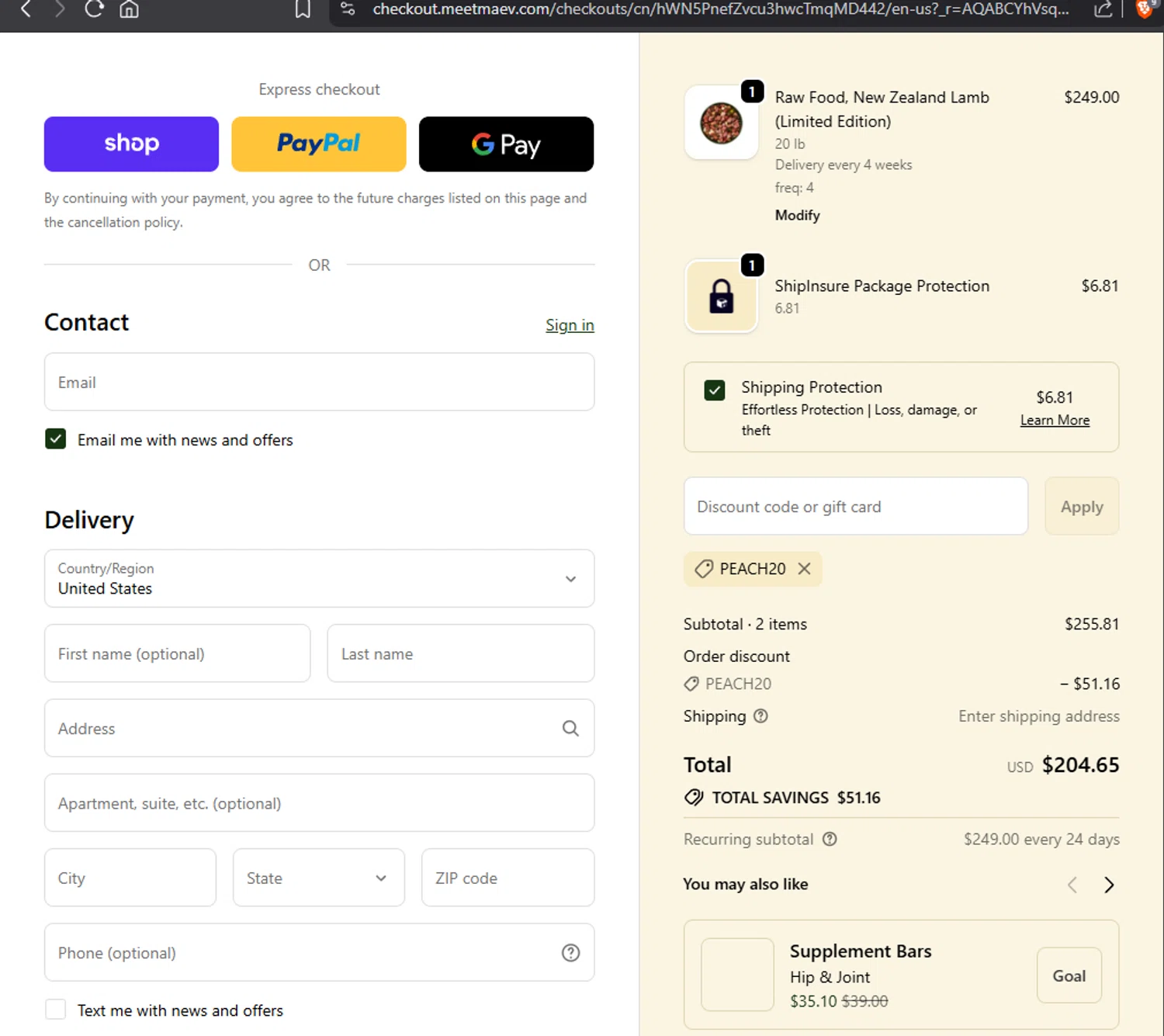
Task: Remove the PEACH20 discount with the X
Action: pos(805,569)
